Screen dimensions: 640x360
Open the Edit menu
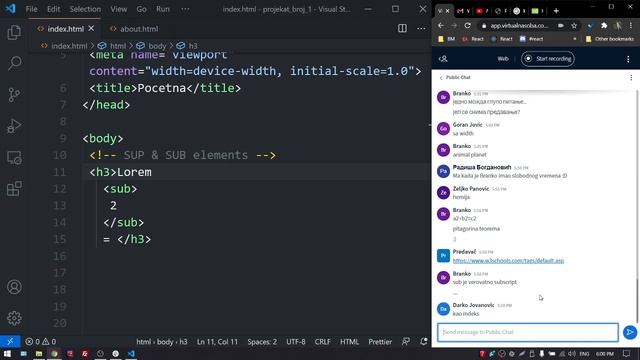pos(53,9)
